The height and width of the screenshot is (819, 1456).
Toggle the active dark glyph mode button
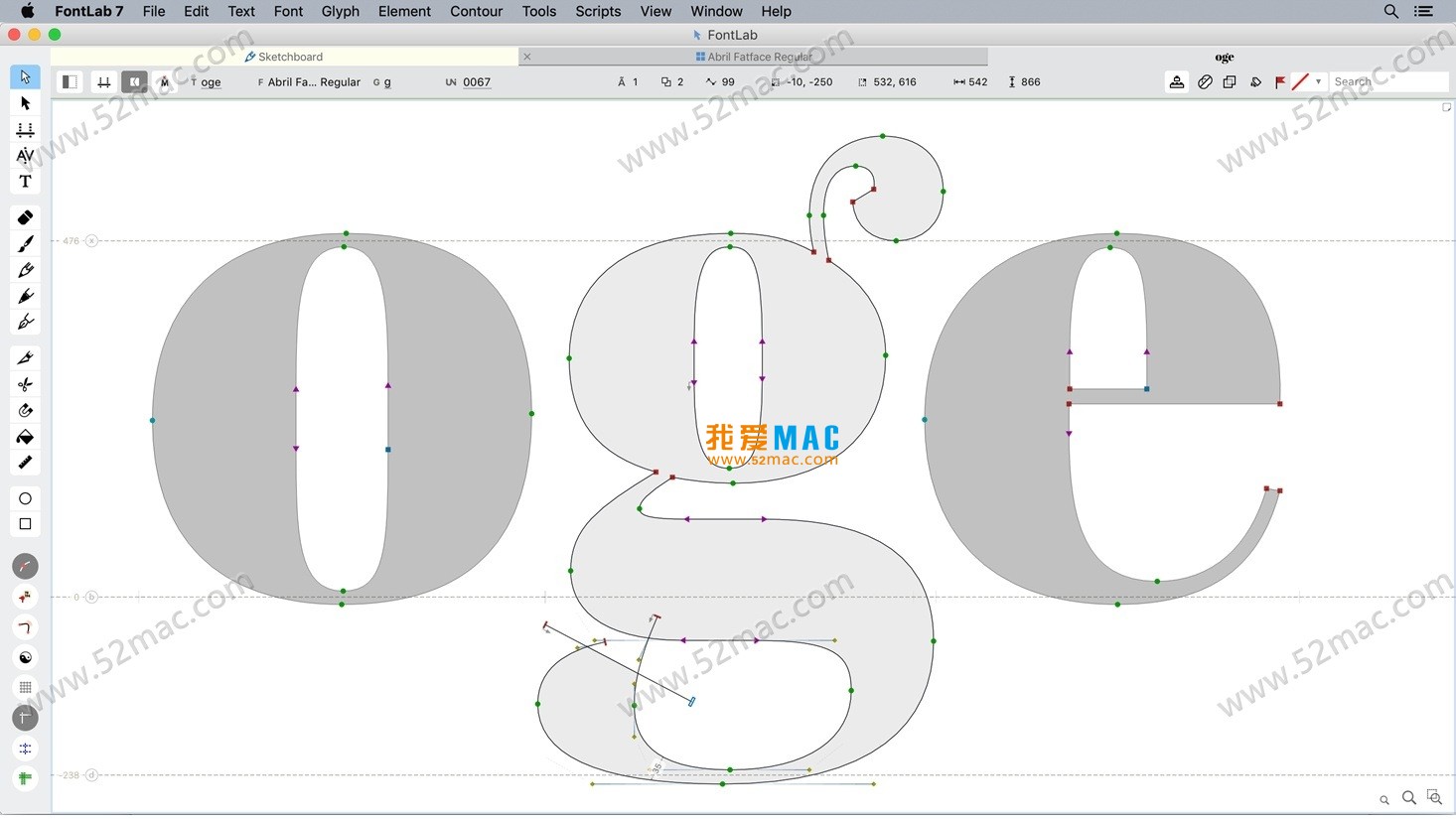point(134,81)
